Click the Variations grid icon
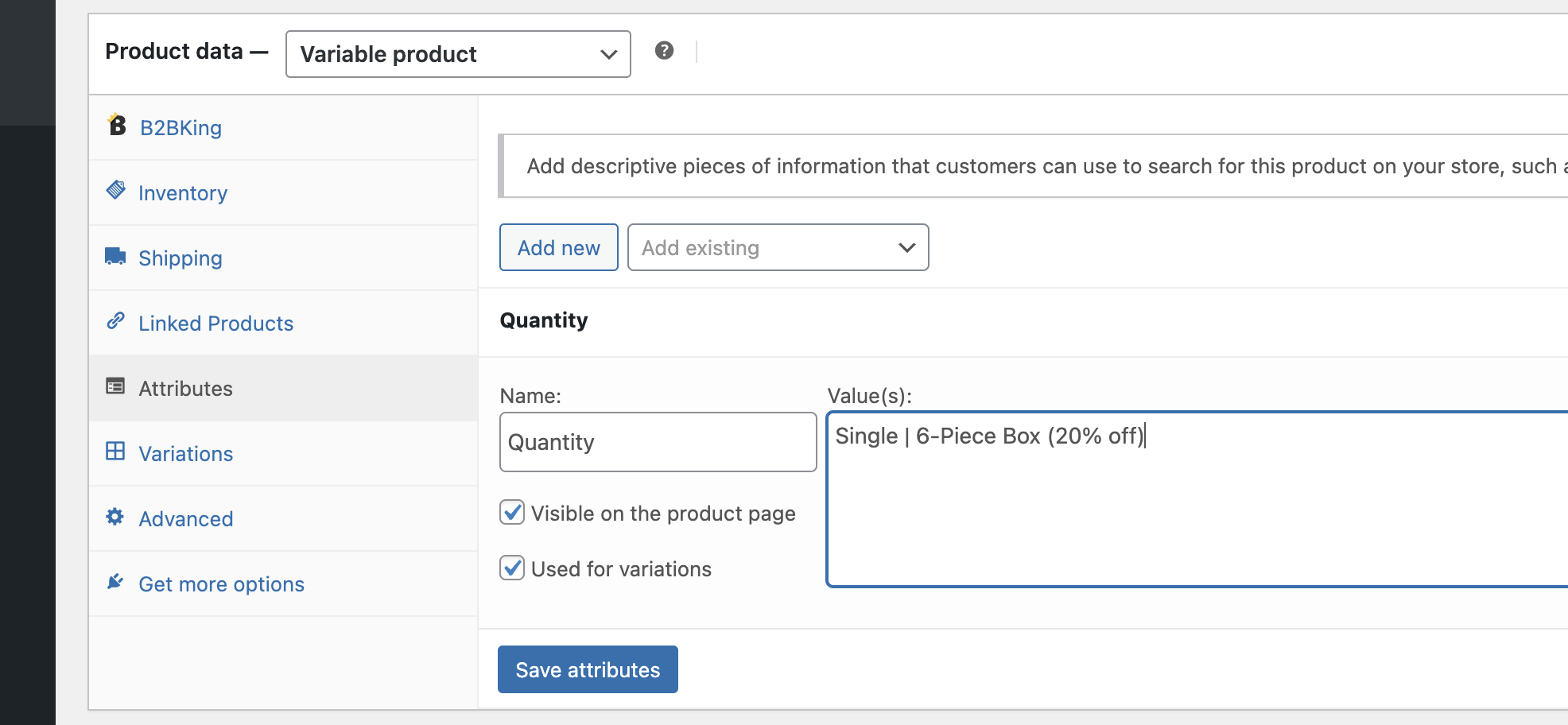Screen dimensions: 1568x725 click(x=115, y=452)
